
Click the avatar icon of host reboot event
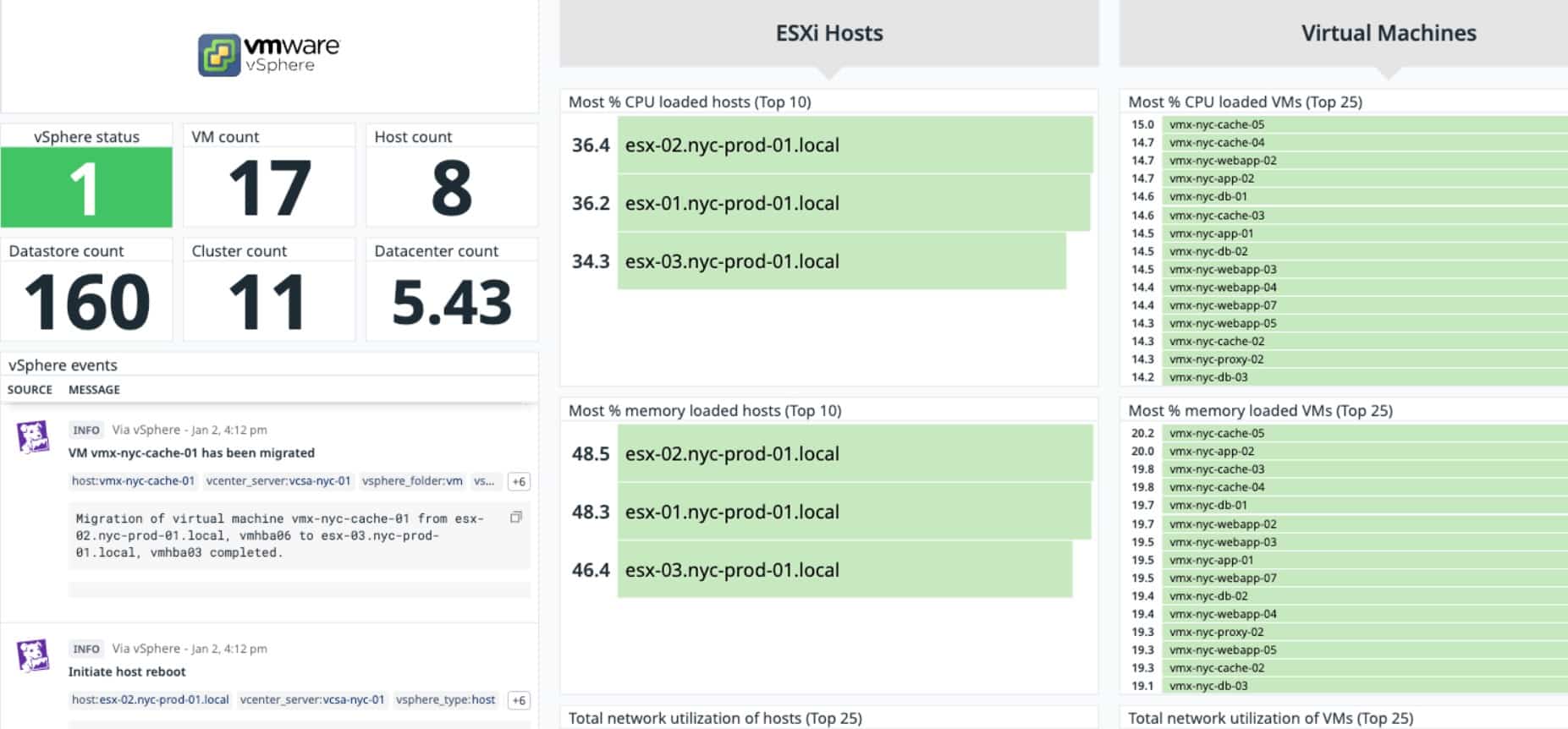33,655
